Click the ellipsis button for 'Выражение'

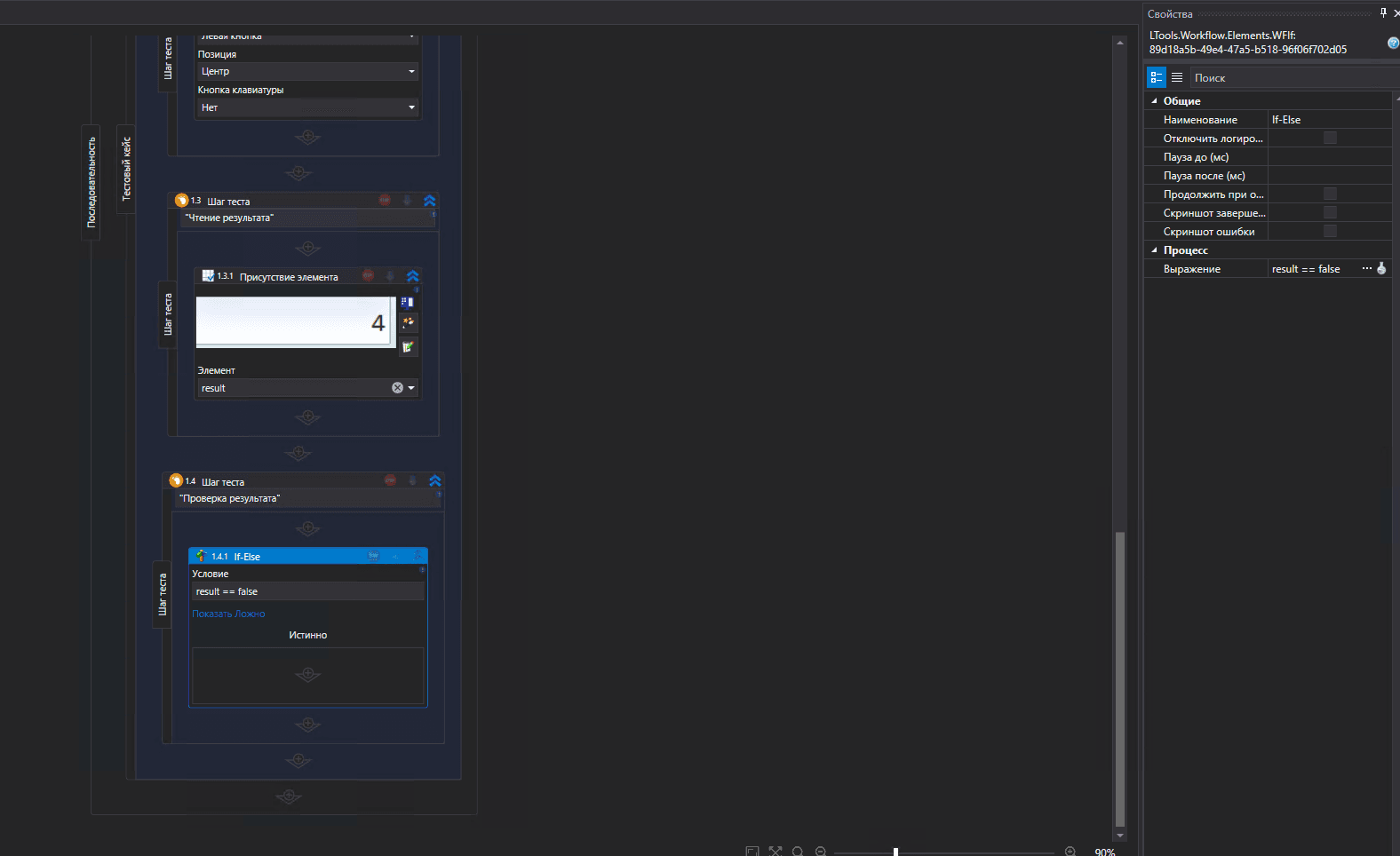pos(1366,269)
